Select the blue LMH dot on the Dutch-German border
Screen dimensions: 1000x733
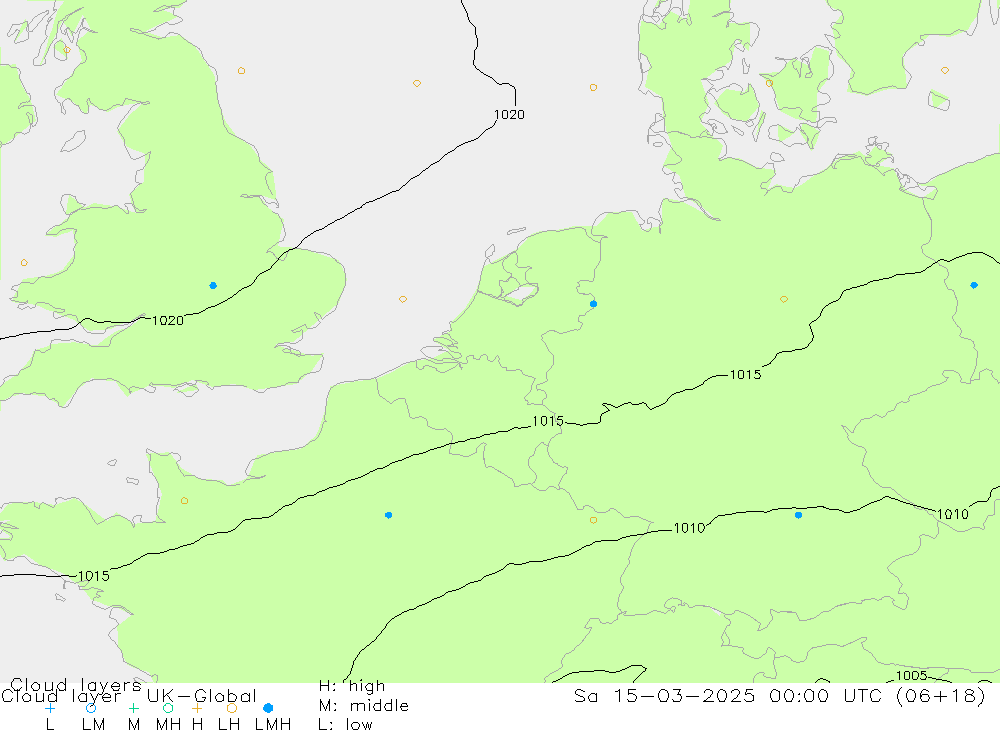click(593, 304)
